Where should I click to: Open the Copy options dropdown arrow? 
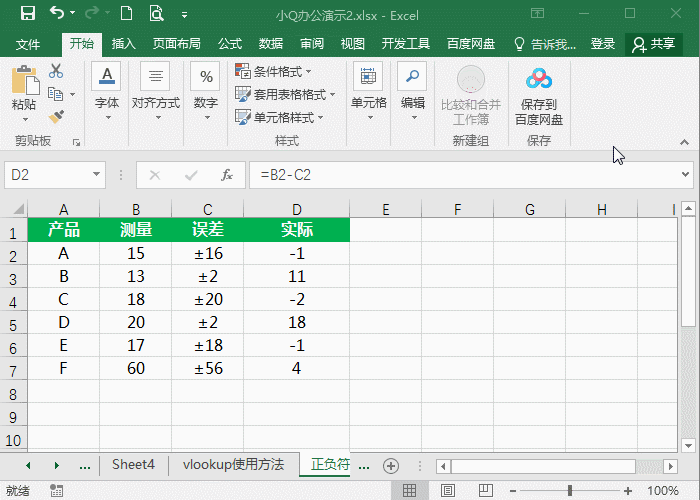pos(72,94)
